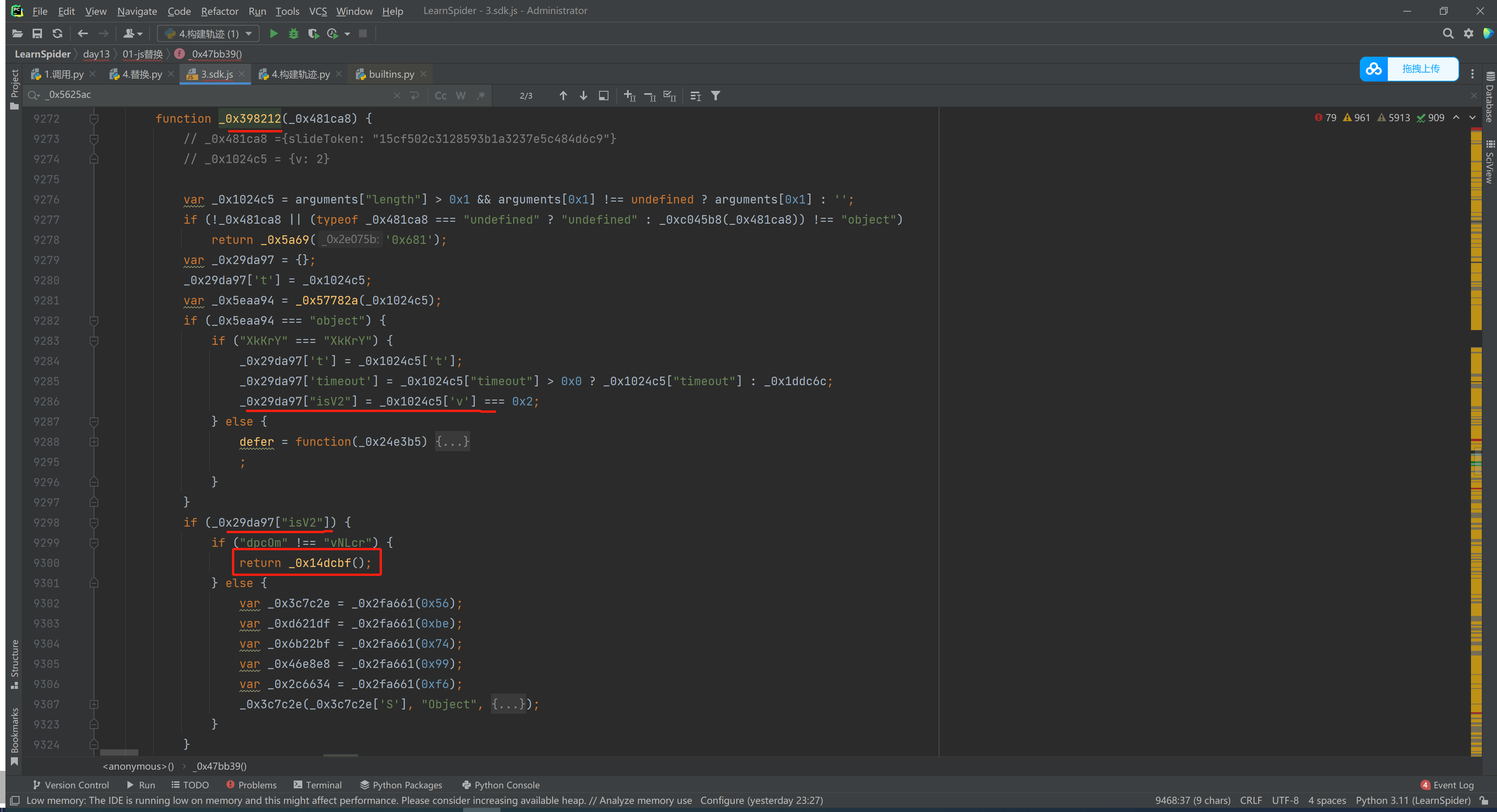Reload all from disk icon

click(x=57, y=34)
